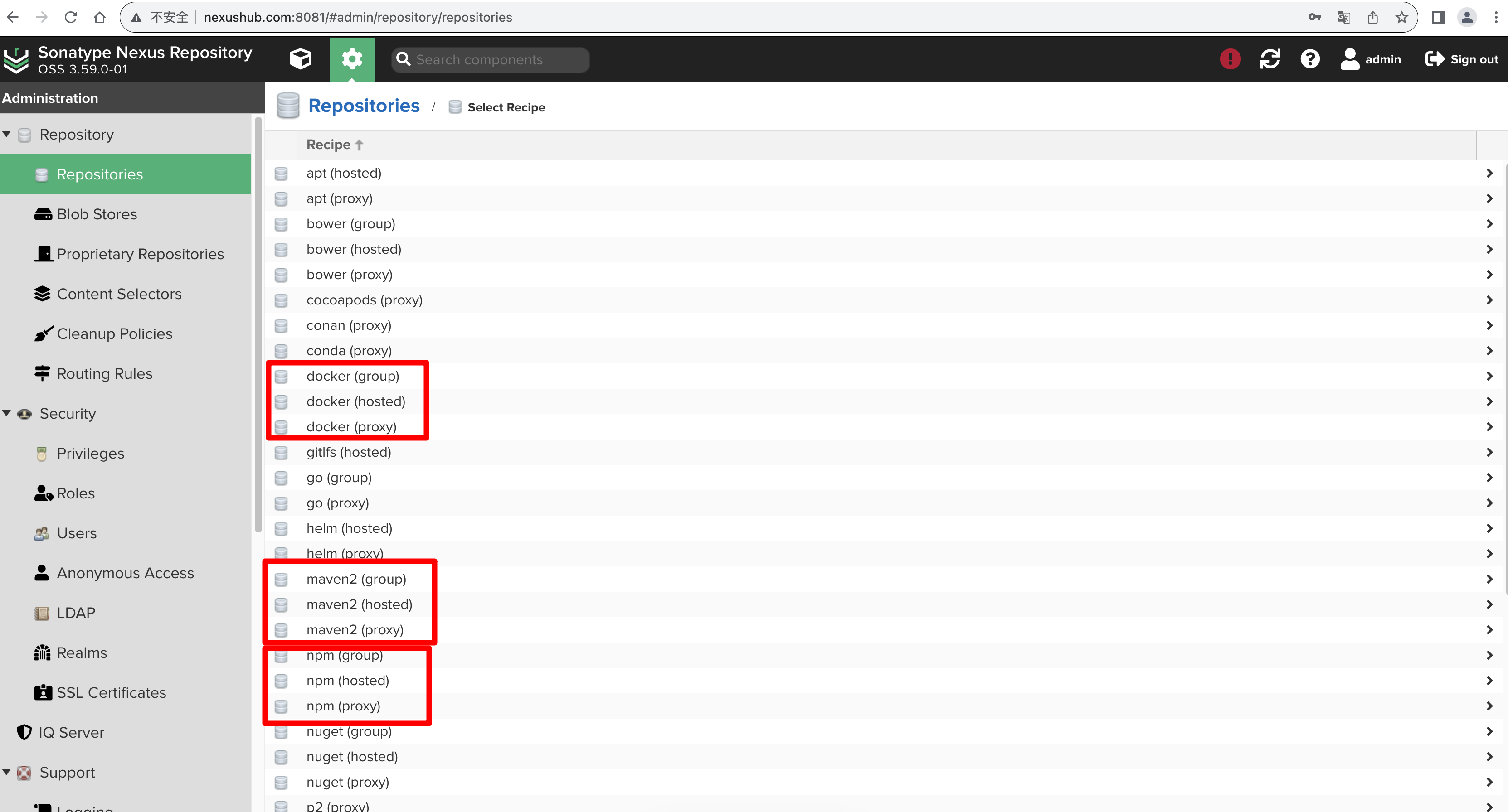Screen dimensions: 1508x812
Task: Select the apt (proxy) recipe
Action: [x=884, y=198]
